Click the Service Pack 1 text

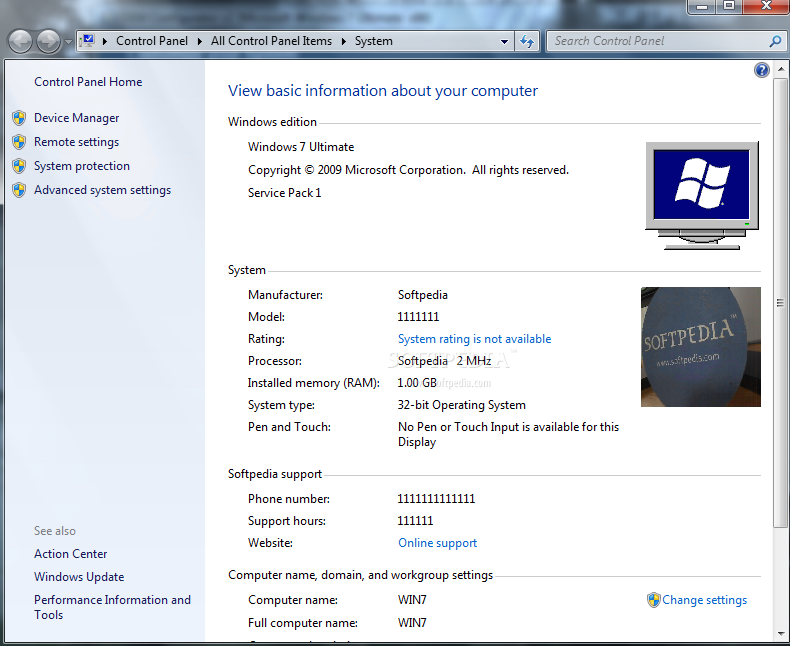point(284,193)
